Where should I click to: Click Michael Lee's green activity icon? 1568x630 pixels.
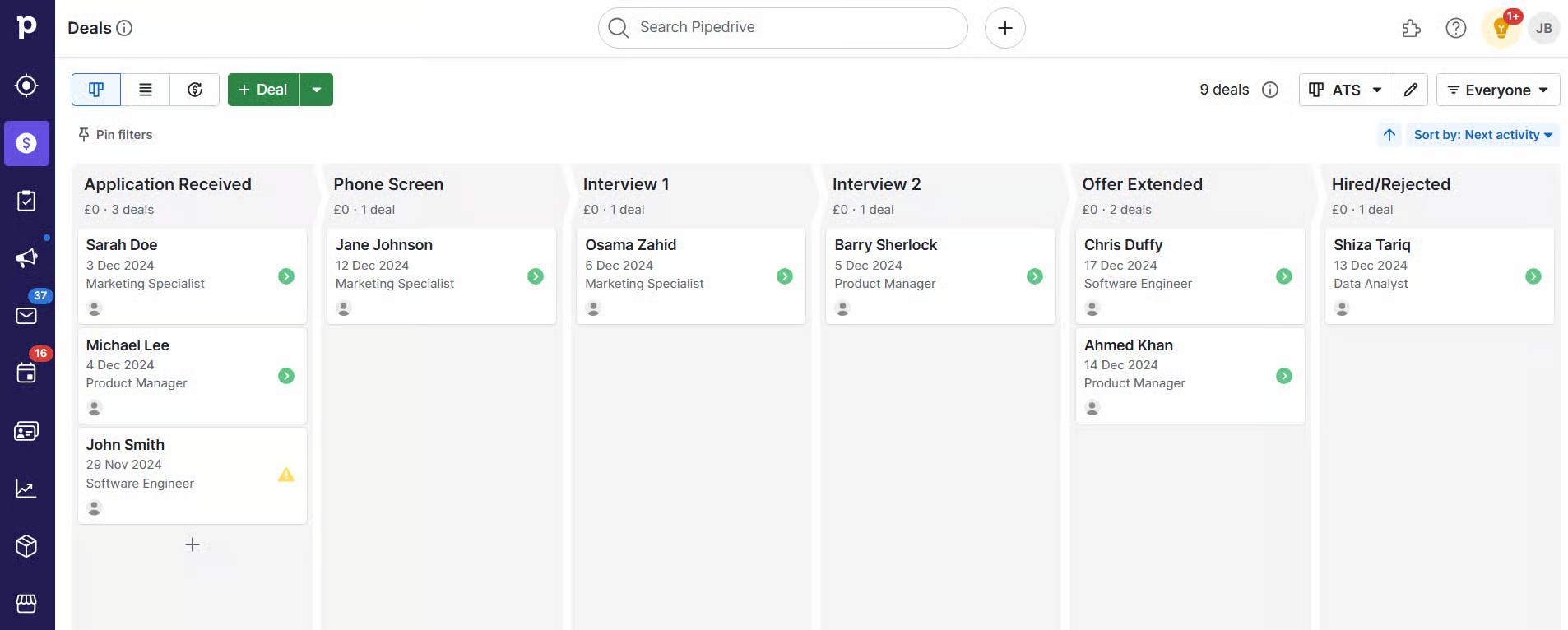286,376
